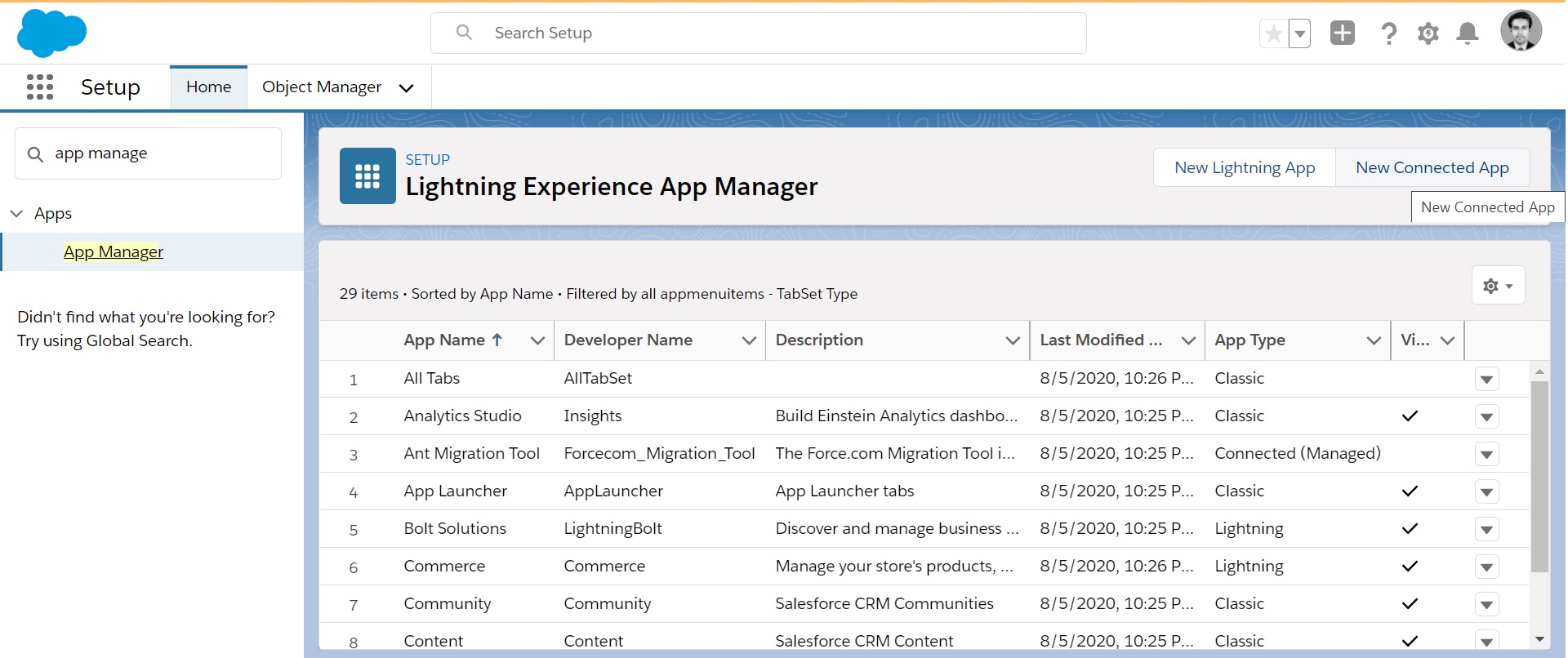Open the list view controls gear
The image size is (1568, 658).
coord(1498,286)
